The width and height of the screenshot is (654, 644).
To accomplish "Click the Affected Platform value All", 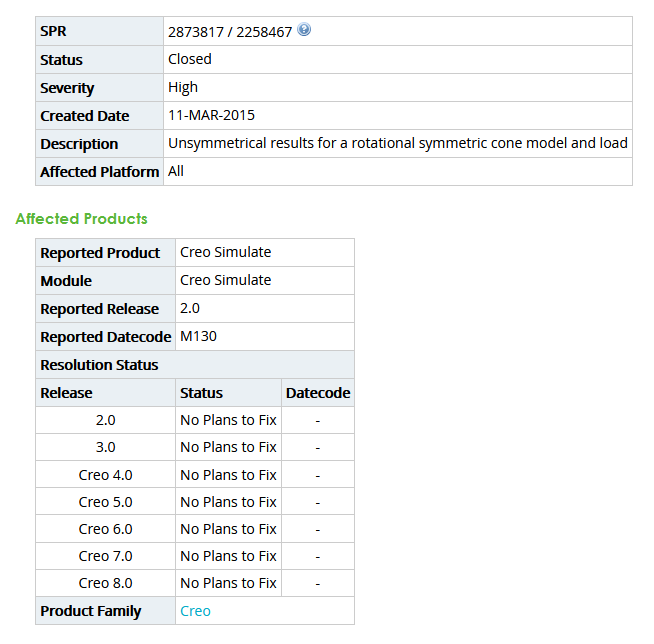I will pos(175,171).
